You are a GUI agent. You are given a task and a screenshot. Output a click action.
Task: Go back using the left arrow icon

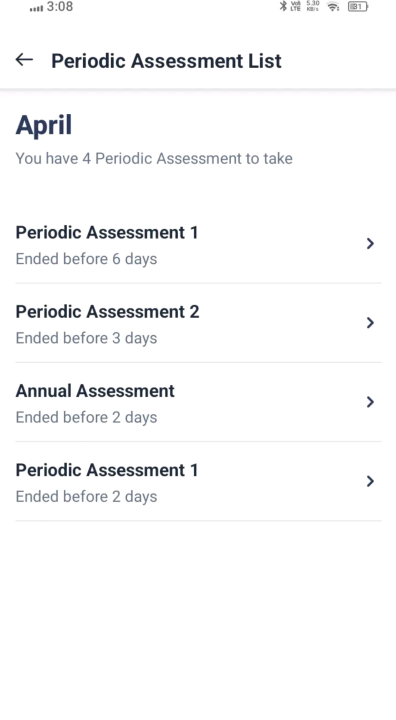click(x=24, y=60)
